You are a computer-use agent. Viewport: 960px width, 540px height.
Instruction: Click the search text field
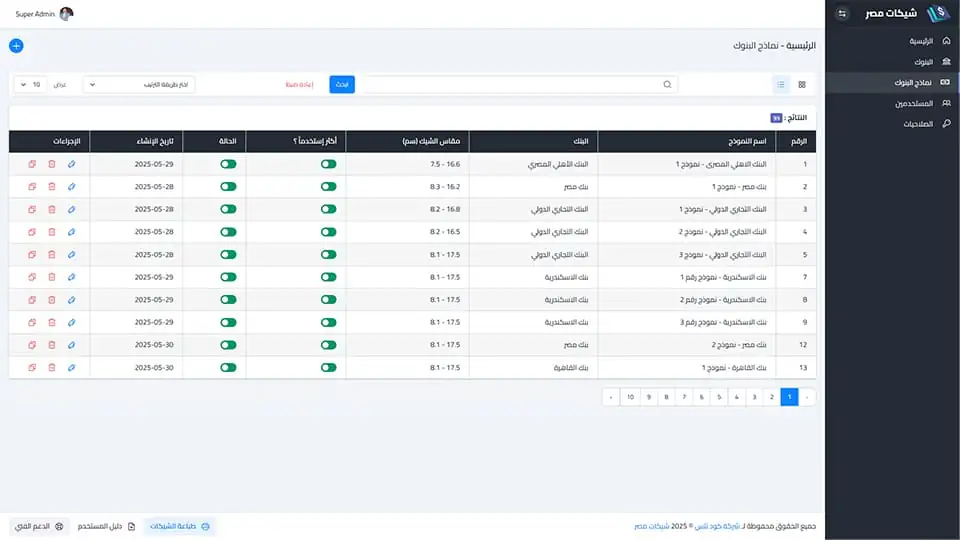point(520,84)
